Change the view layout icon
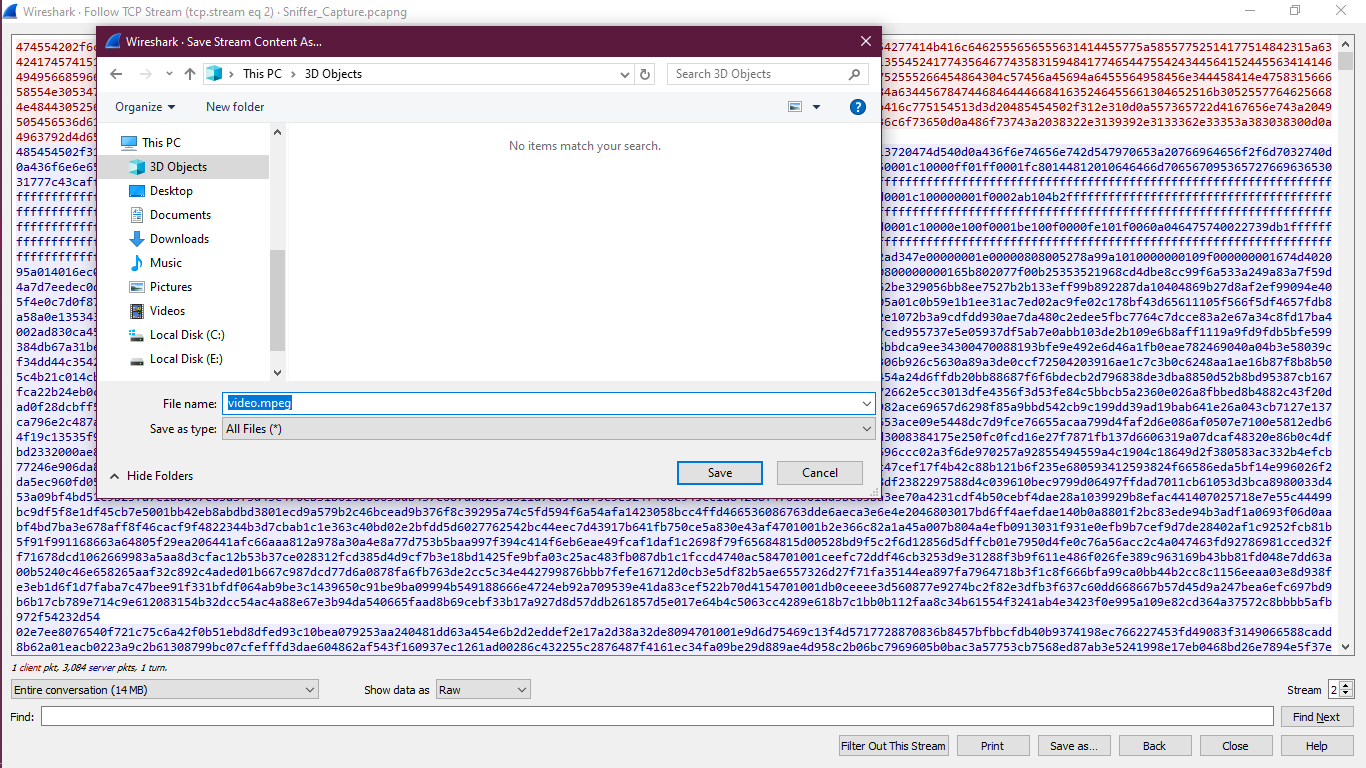The width and height of the screenshot is (1366, 768). coord(796,107)
